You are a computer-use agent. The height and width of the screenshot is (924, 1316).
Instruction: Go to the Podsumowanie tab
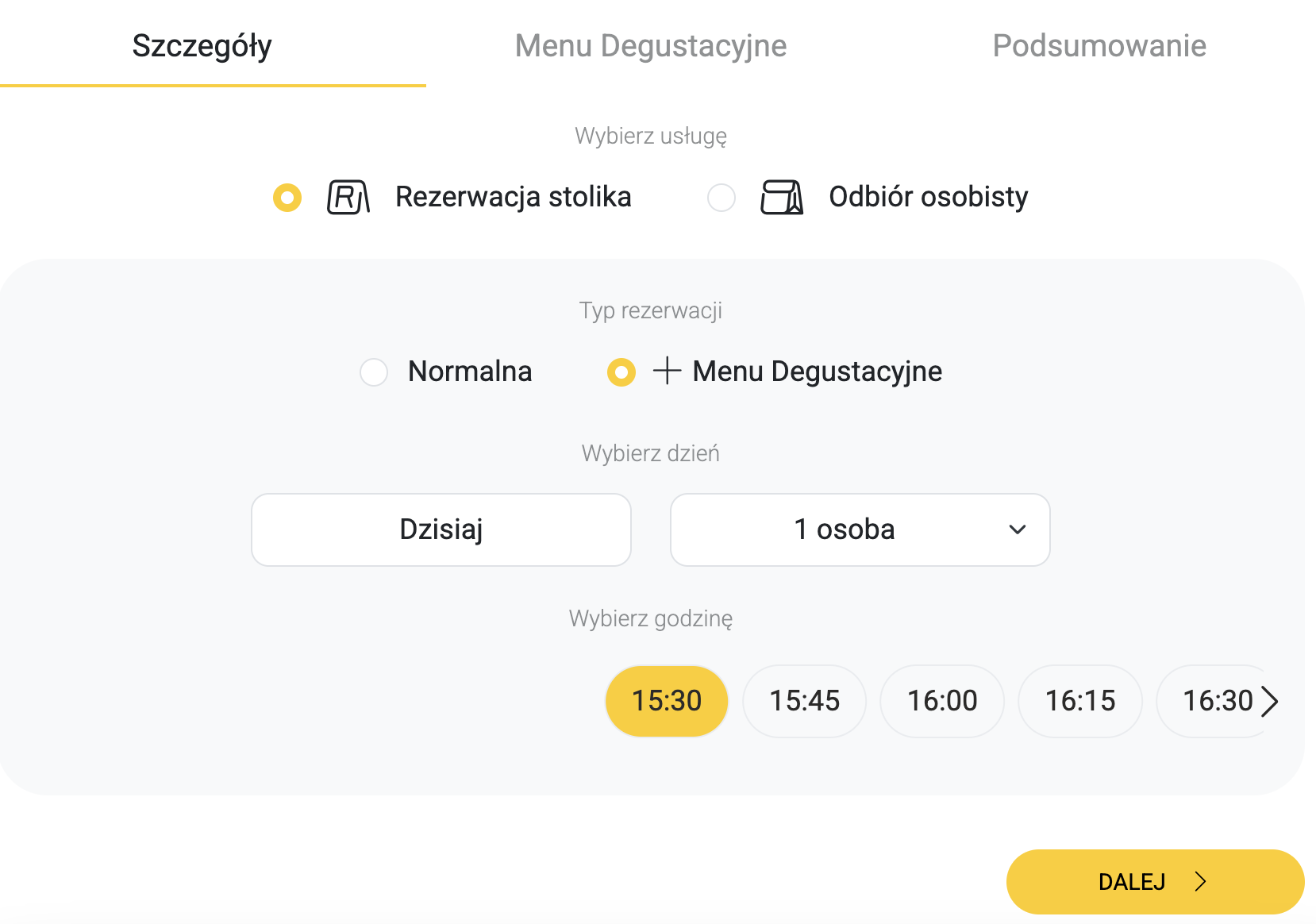click(1099, 46)
